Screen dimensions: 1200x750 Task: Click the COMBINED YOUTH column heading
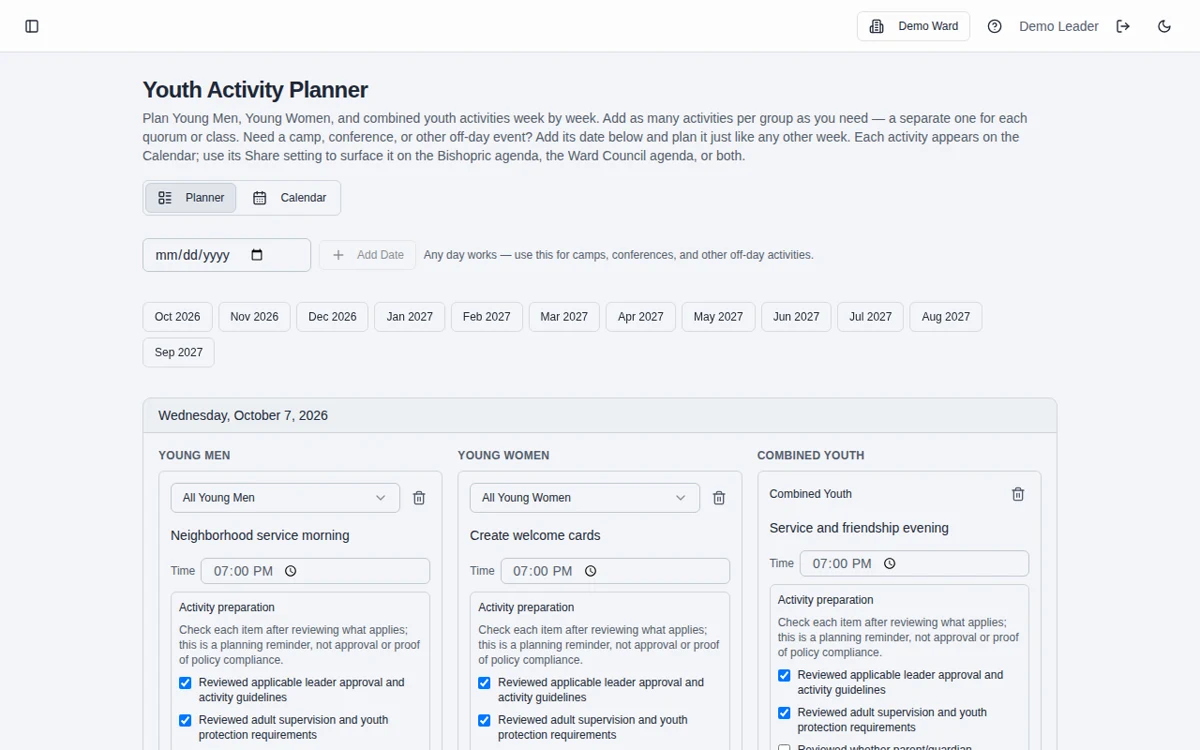[x=811, y=455]
